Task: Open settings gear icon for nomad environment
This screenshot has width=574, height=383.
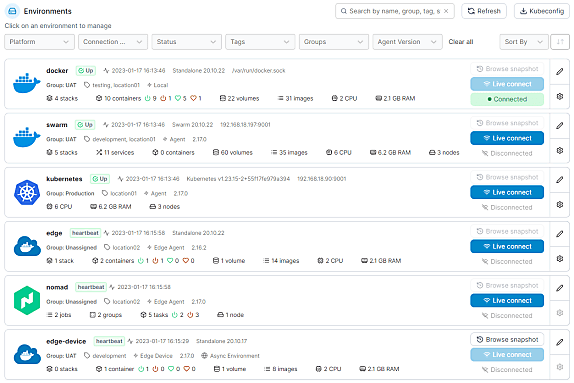Action: click(559, 313)
